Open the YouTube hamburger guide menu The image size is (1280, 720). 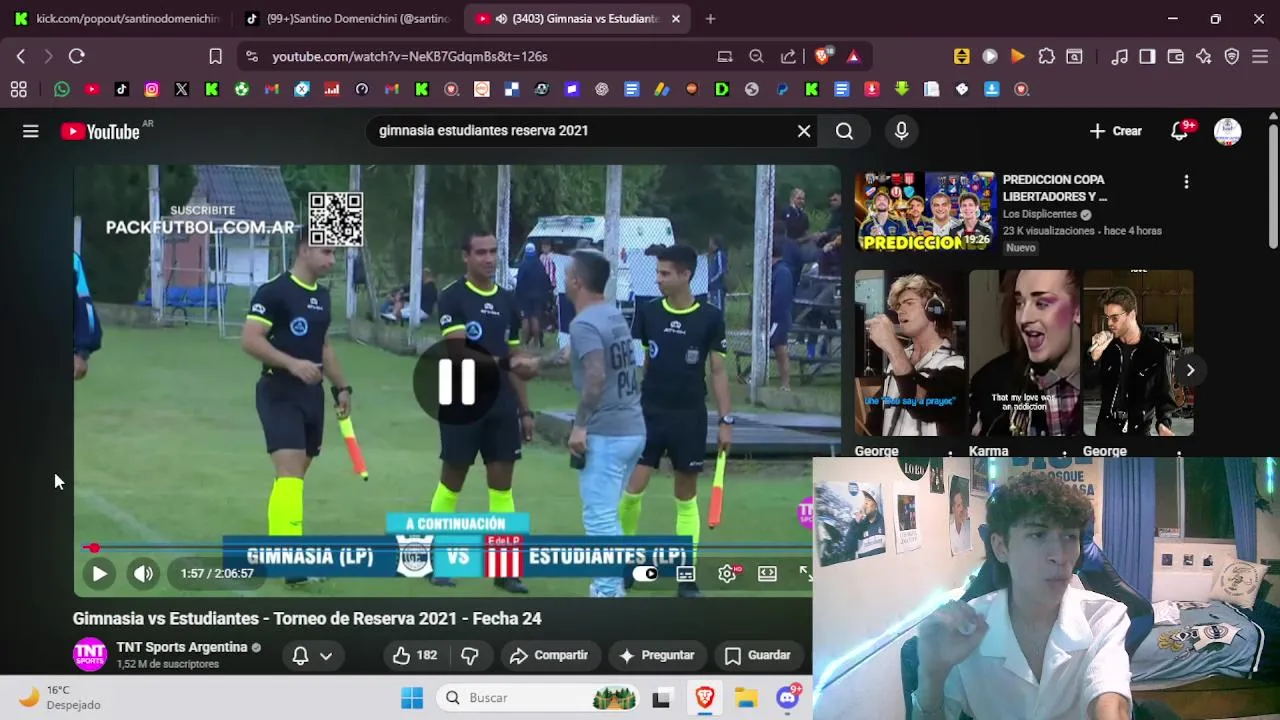coord(31,131)
